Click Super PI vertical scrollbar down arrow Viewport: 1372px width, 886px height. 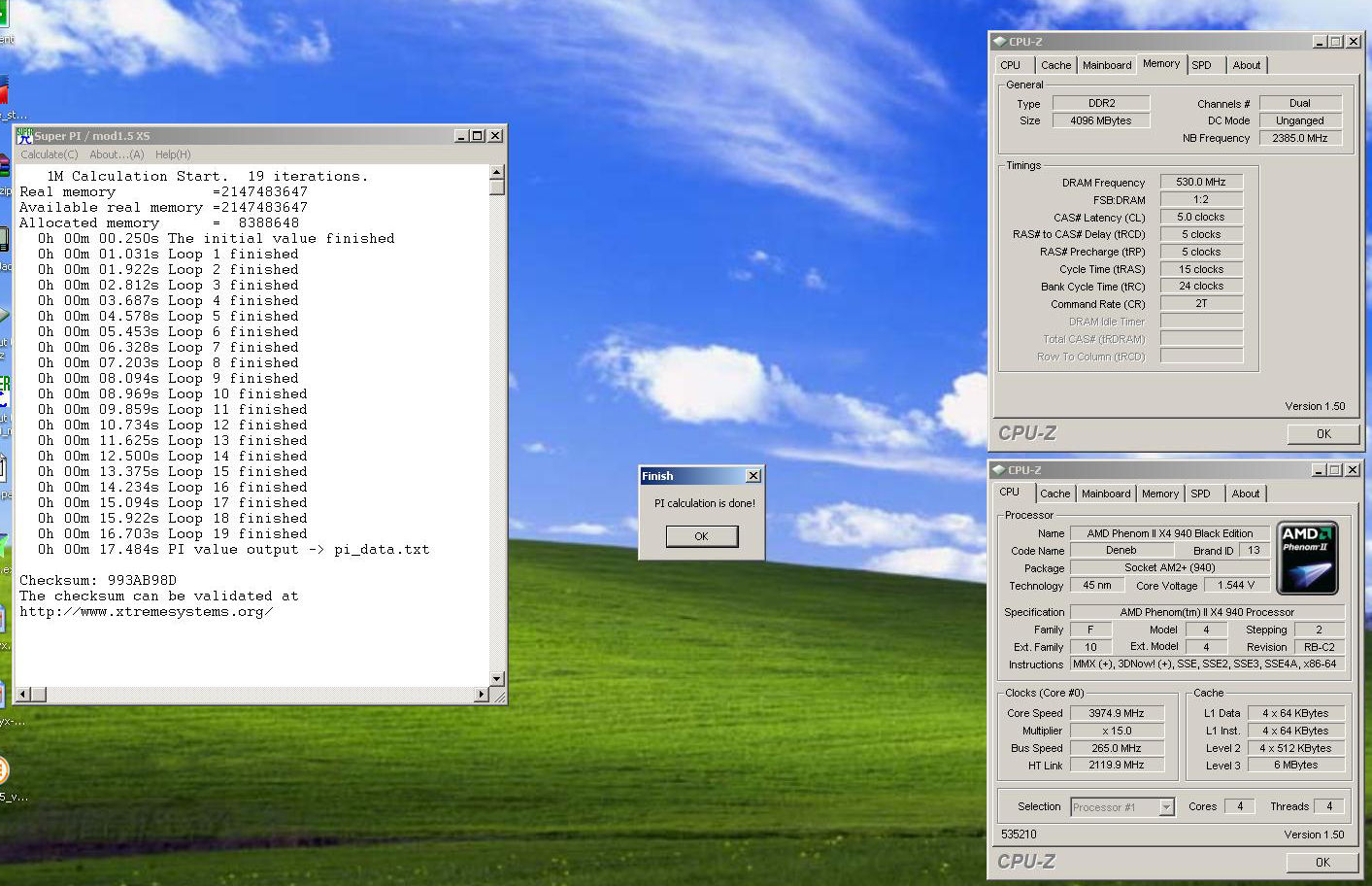pos(497,679)
